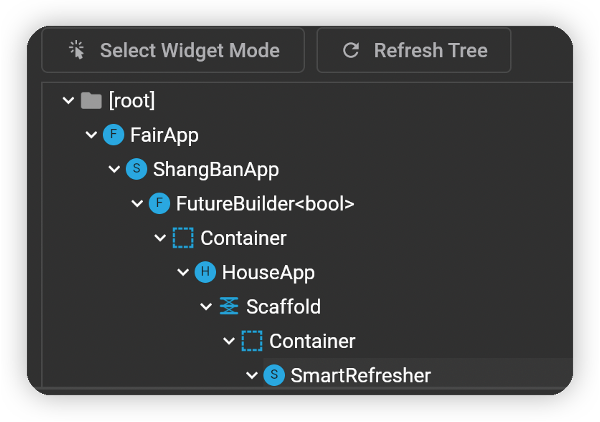Collapse the ShangBanApp tree chevron

(x=114, y=169)
